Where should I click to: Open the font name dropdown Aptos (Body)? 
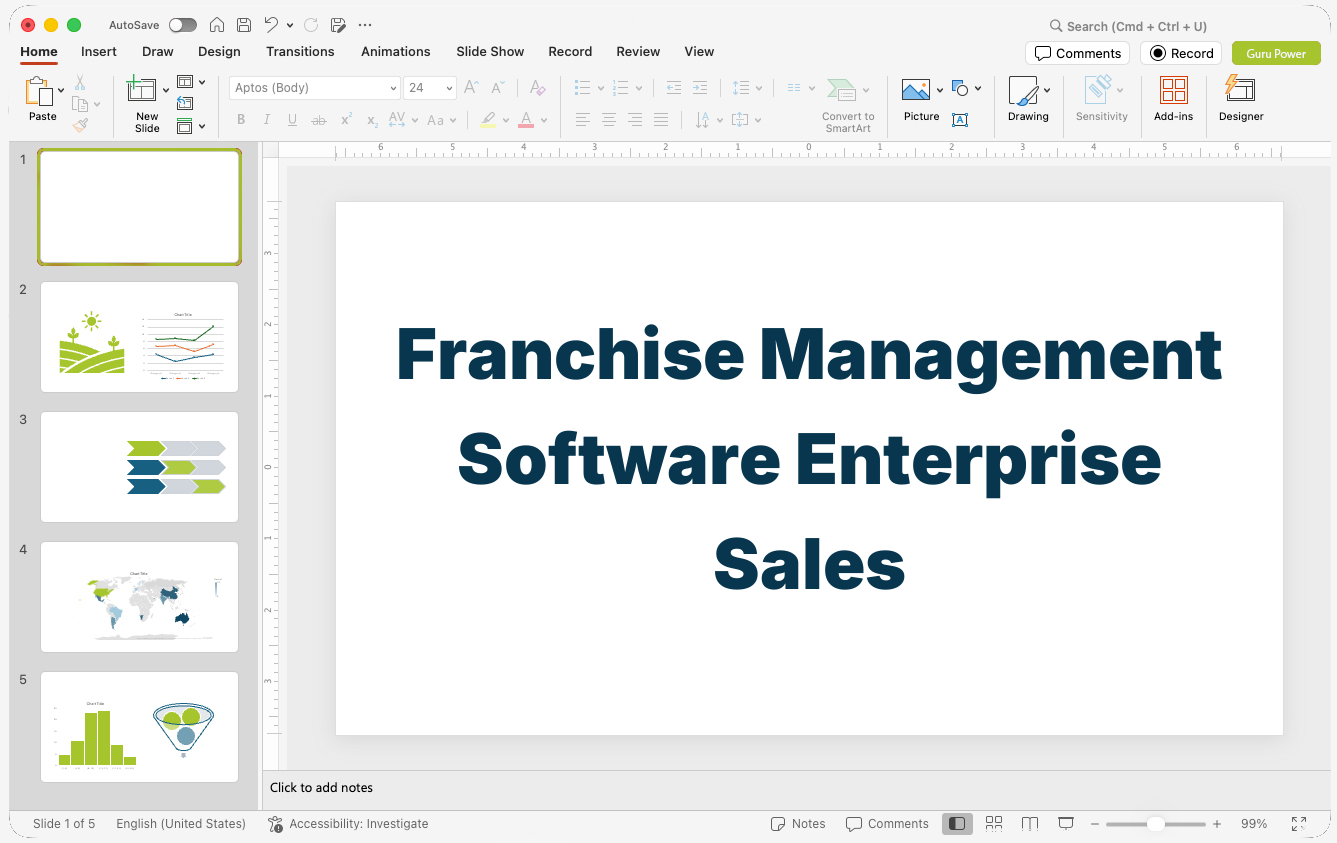click(315, 88)
